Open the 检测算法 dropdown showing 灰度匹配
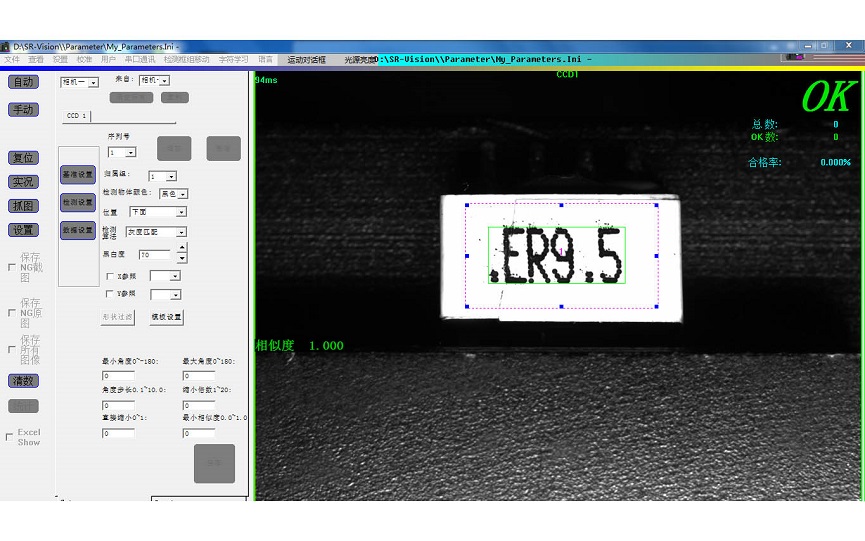Screen dimensions: 865x541 pos(180,232)
